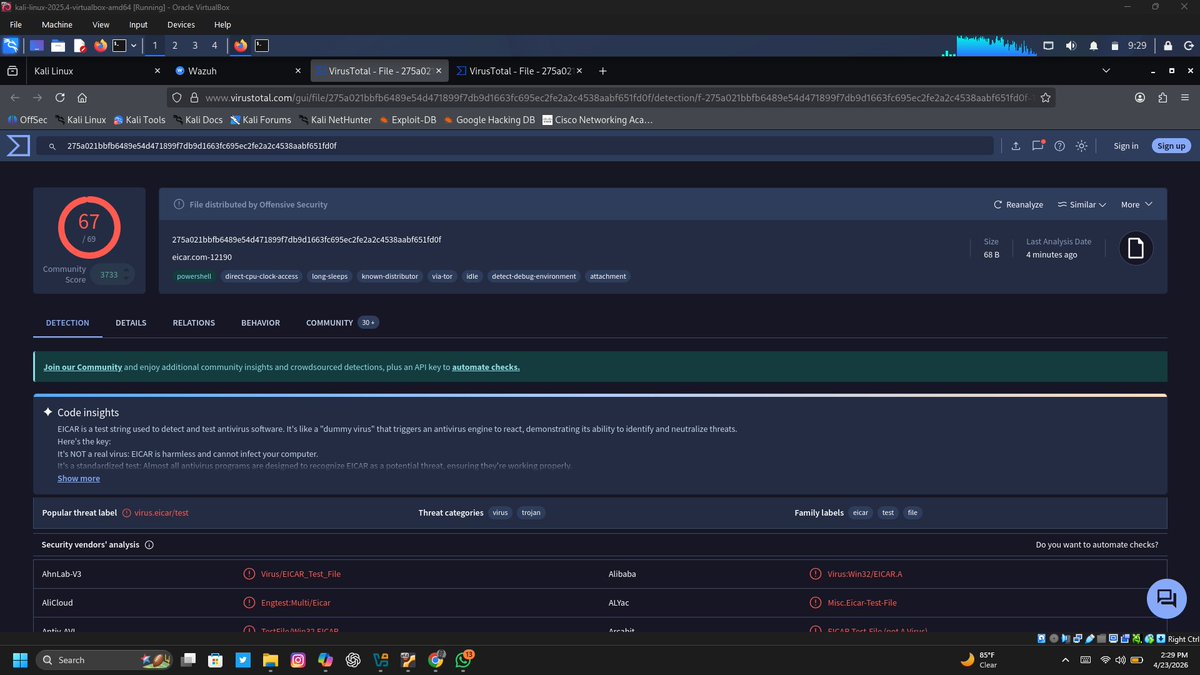Viewport: 1200px width, 675px height.
Task: Open the VirusTotal notifications icon with red dot
Action: 1038,146
